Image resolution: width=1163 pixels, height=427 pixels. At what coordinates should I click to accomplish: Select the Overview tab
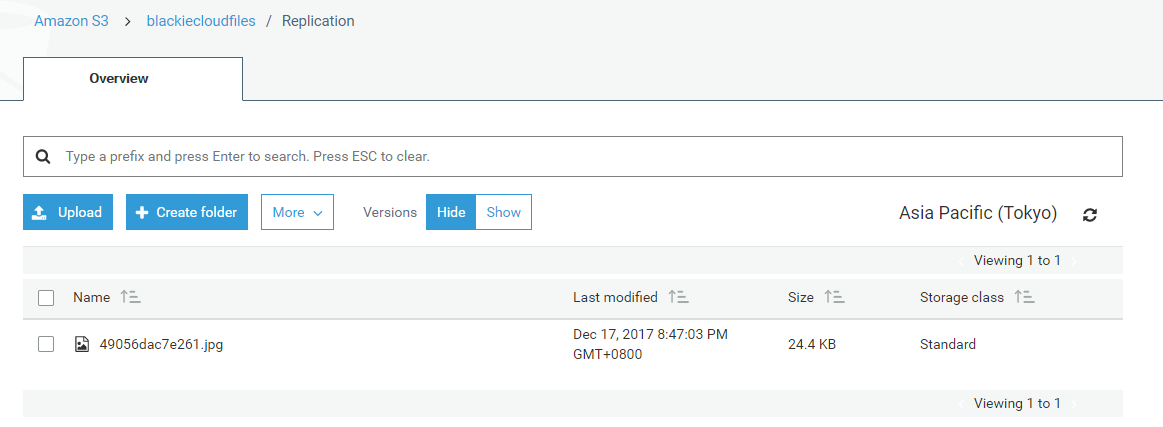point(119,79)
